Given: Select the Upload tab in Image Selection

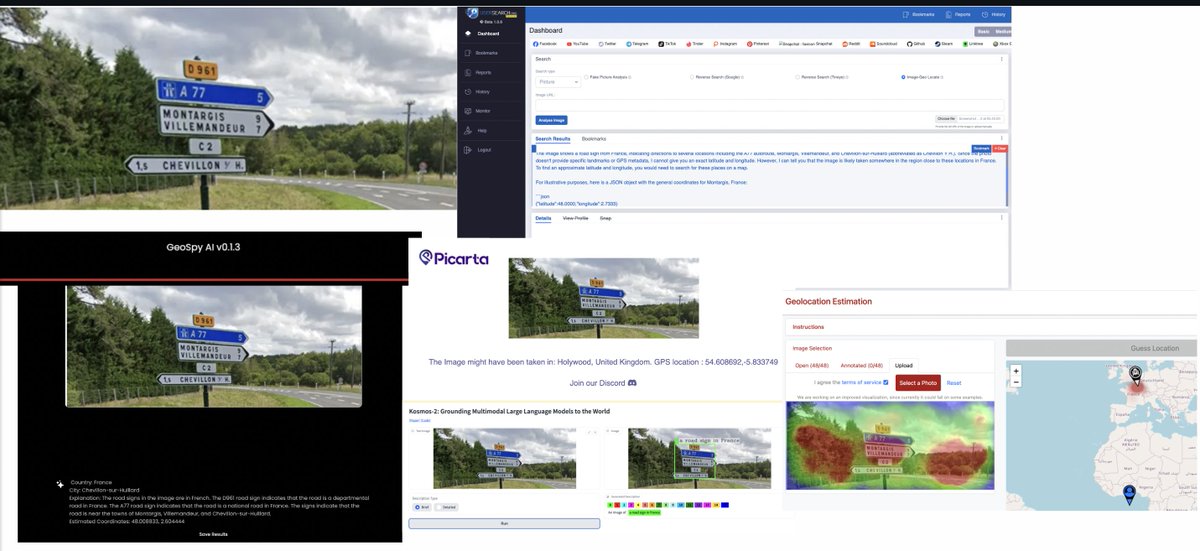Looking at the screenshot, I should coord(904,366).
